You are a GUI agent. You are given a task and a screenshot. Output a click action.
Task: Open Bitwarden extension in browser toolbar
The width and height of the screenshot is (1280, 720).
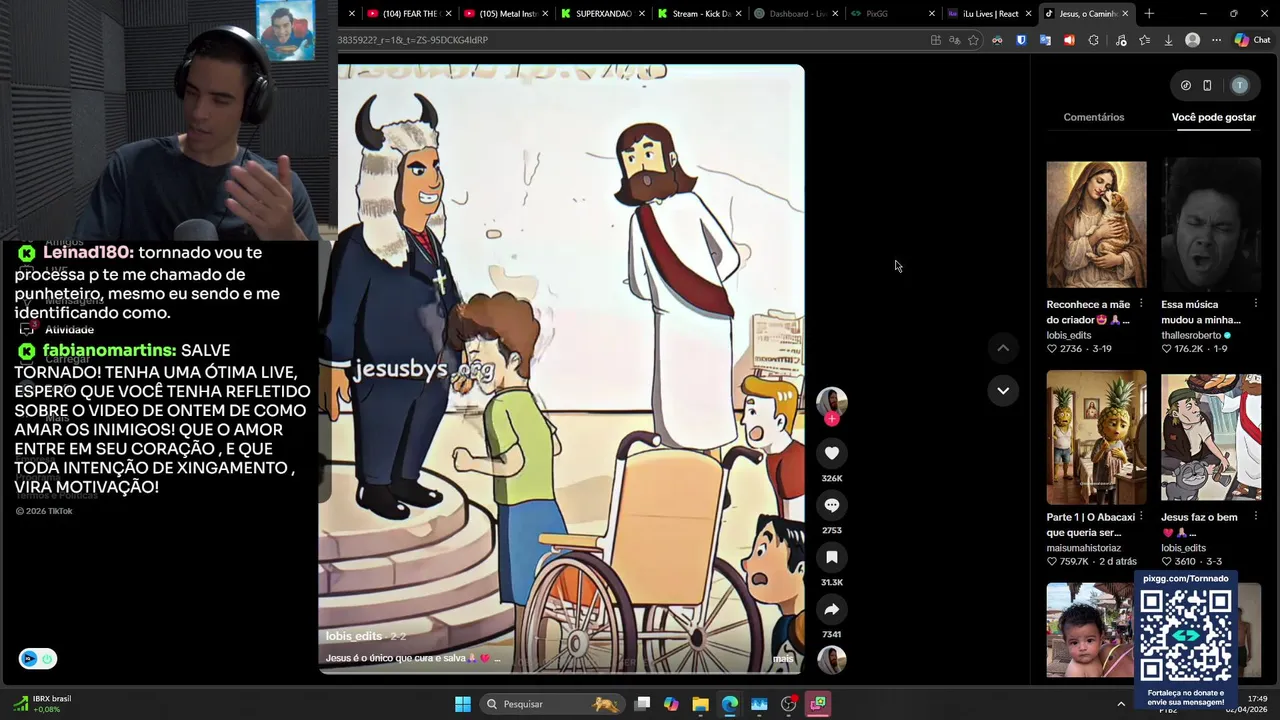[1021, 40]
